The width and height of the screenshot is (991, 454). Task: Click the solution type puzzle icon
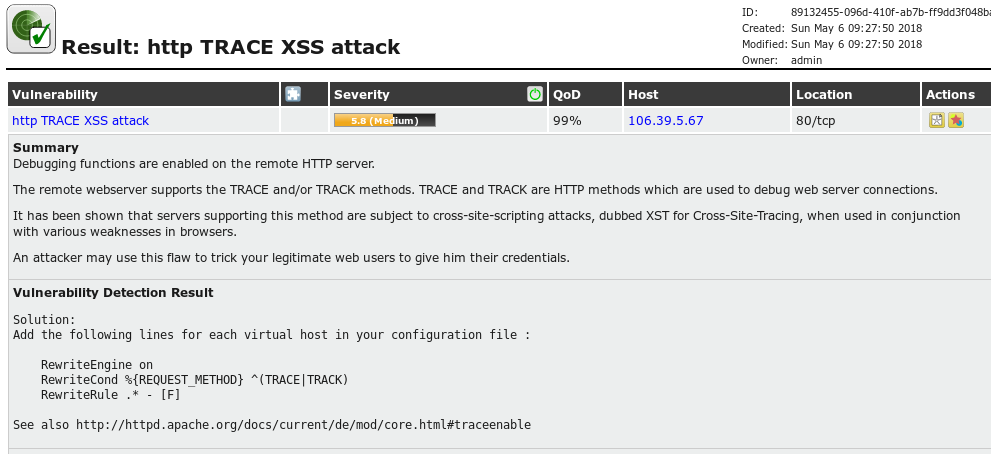click(x=293, y=94)
